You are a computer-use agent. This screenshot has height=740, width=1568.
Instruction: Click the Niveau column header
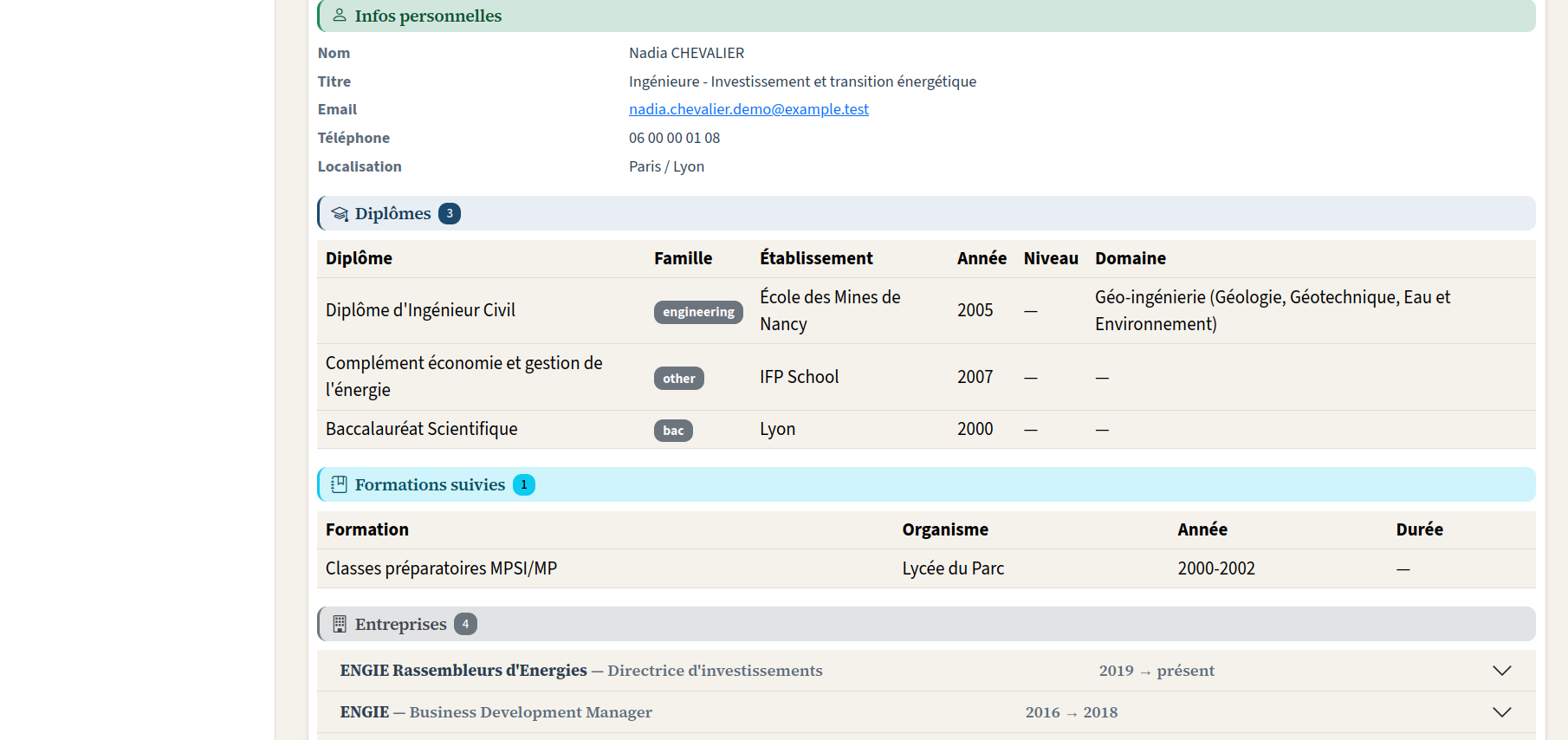(x=1051, y=258)
